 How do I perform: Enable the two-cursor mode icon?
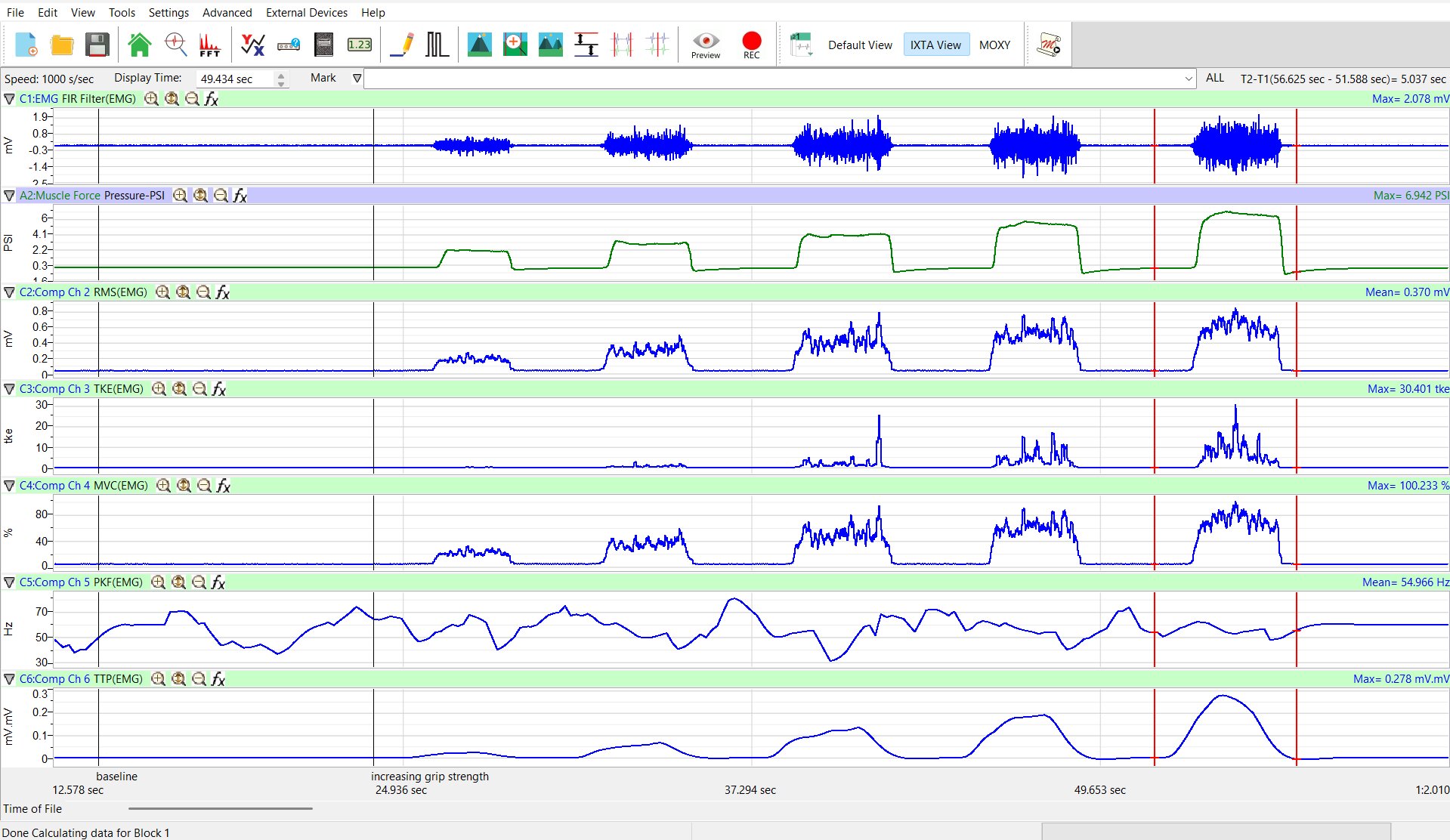click(622, 45)
